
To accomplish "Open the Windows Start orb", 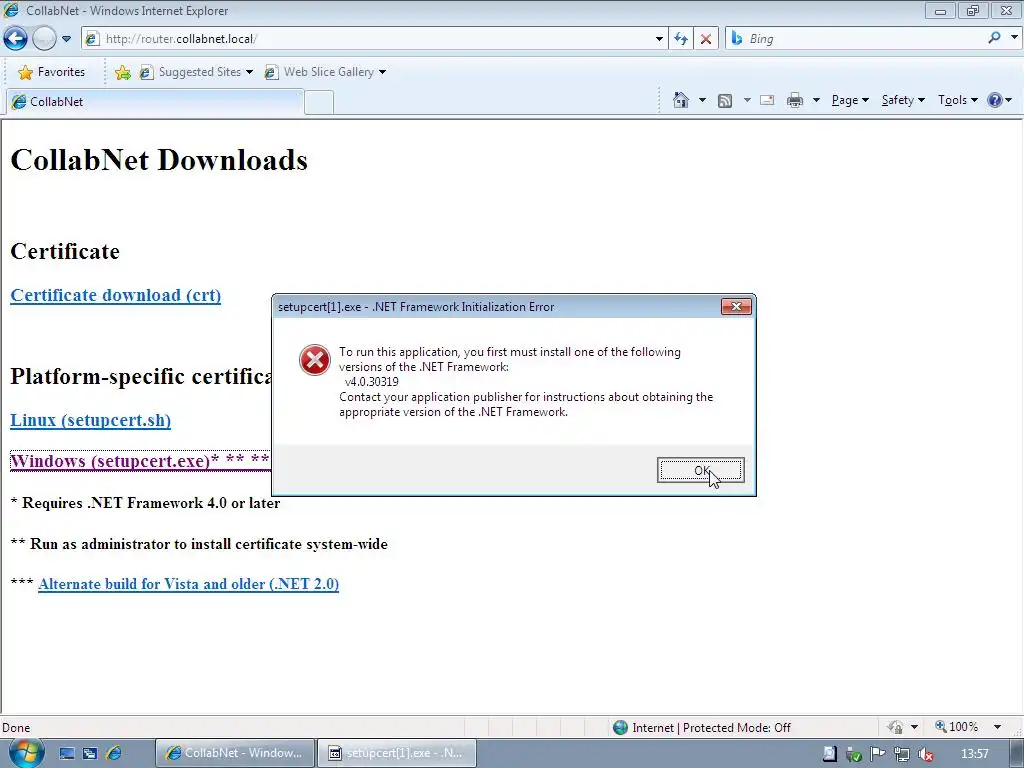I will pos(25,752).
